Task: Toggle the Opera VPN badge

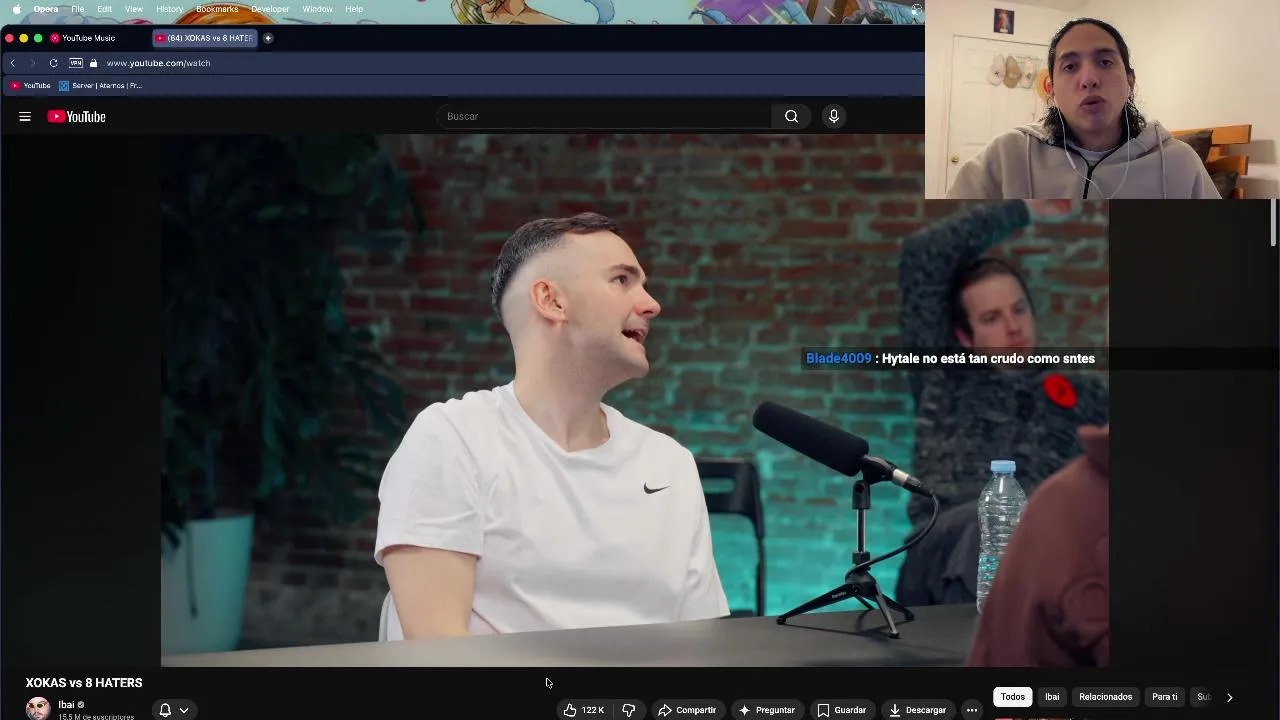Action: [x=76, y=63]
